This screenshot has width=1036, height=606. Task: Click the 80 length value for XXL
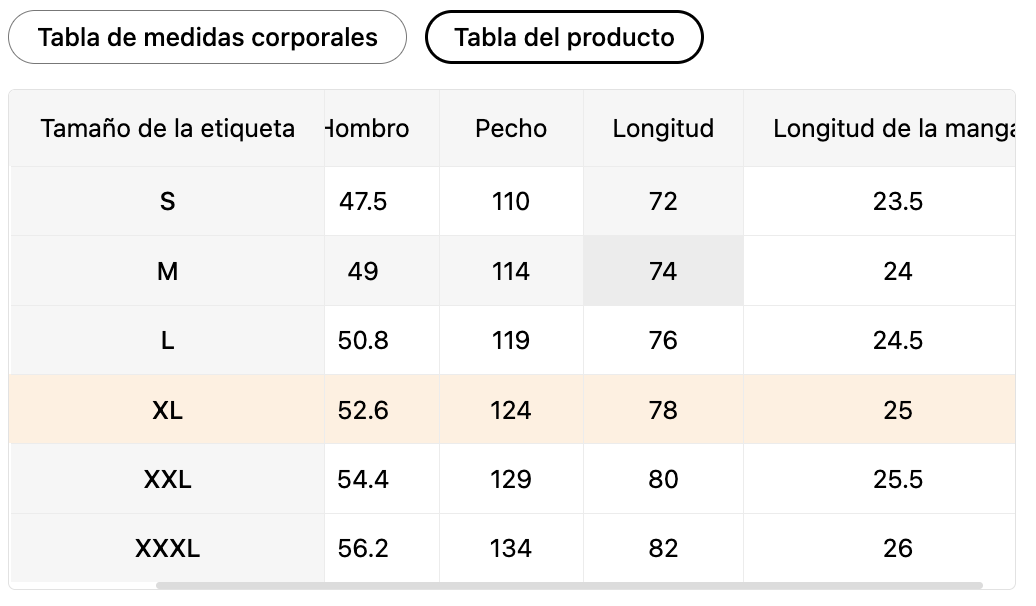663,478
